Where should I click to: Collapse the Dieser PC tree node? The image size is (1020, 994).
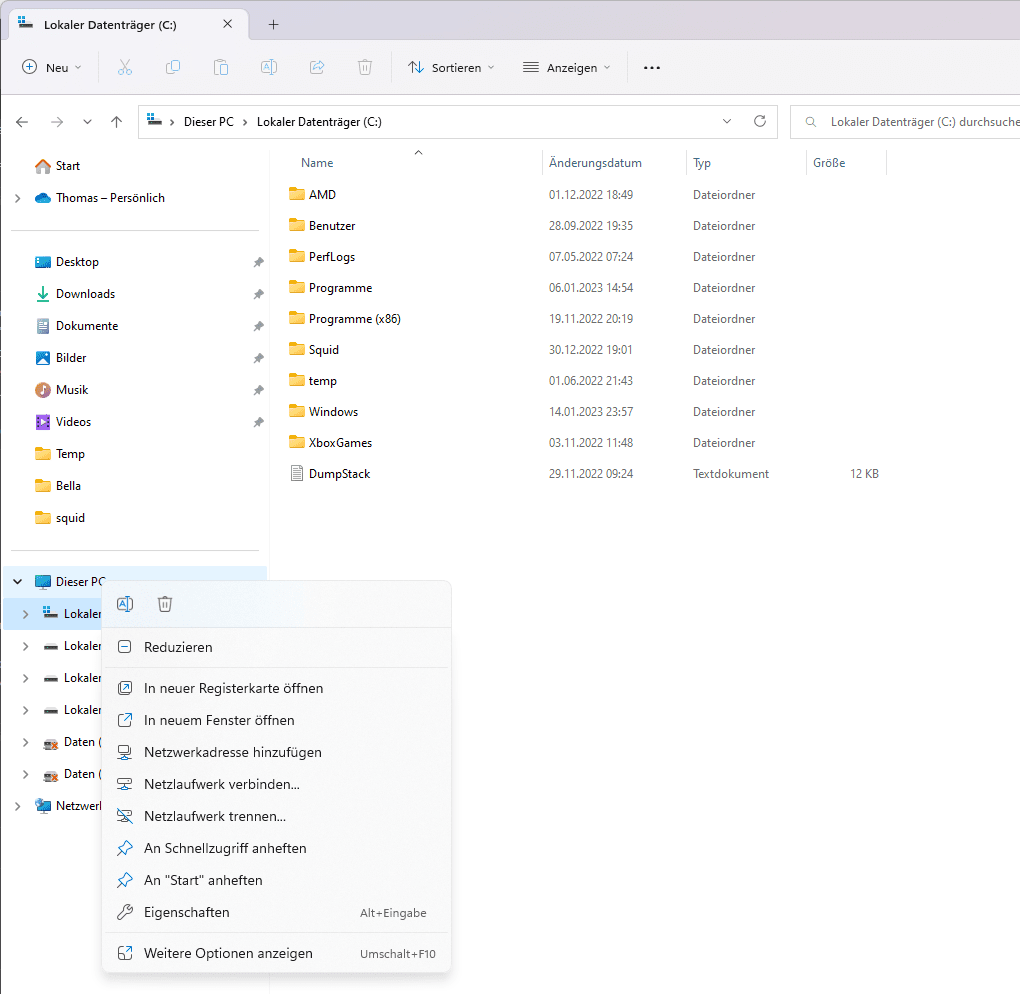coord(18,582)
